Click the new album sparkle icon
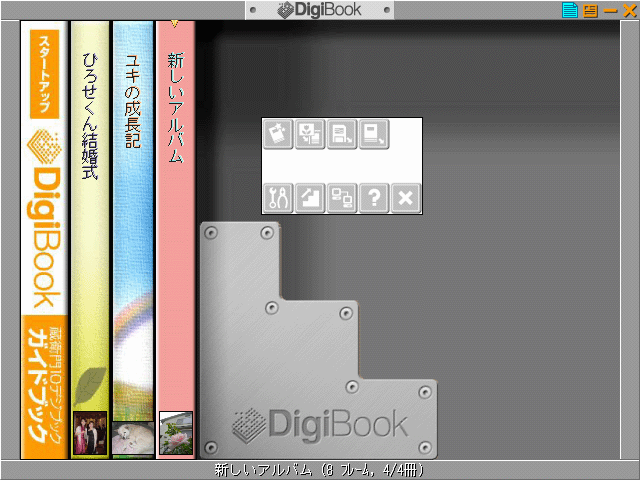The height and width of the screenshot is (480, 640). pyautogui.click(x=278, y=134)
